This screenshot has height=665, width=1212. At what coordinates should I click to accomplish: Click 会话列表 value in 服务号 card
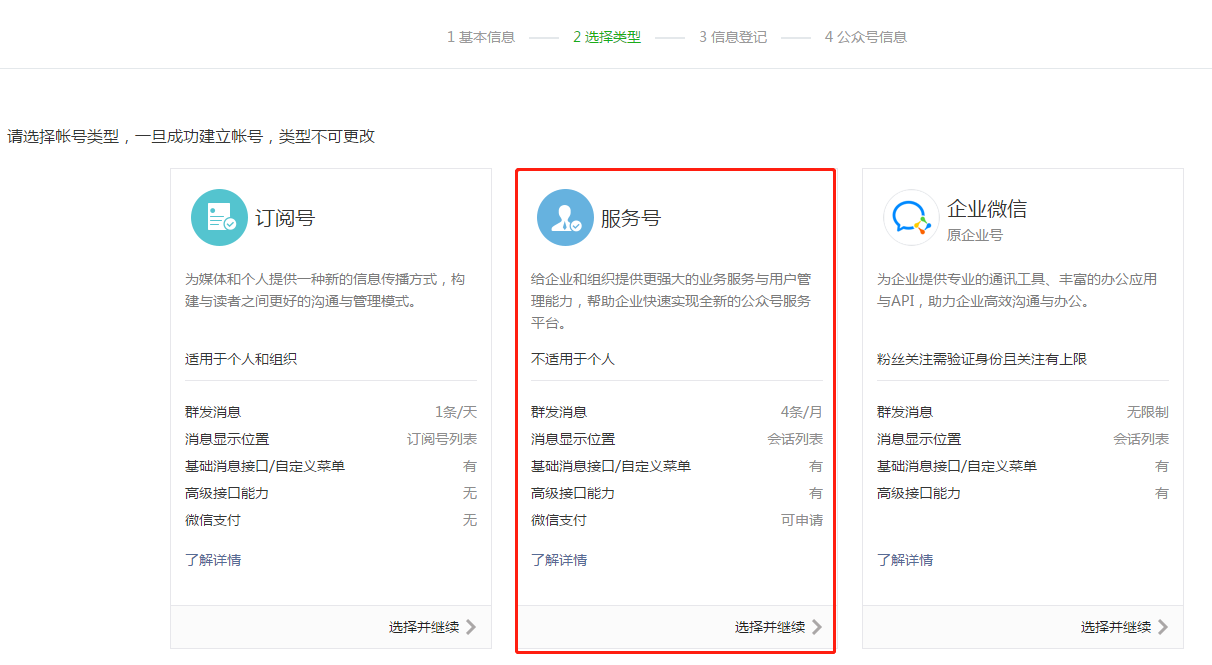point(795,439)
